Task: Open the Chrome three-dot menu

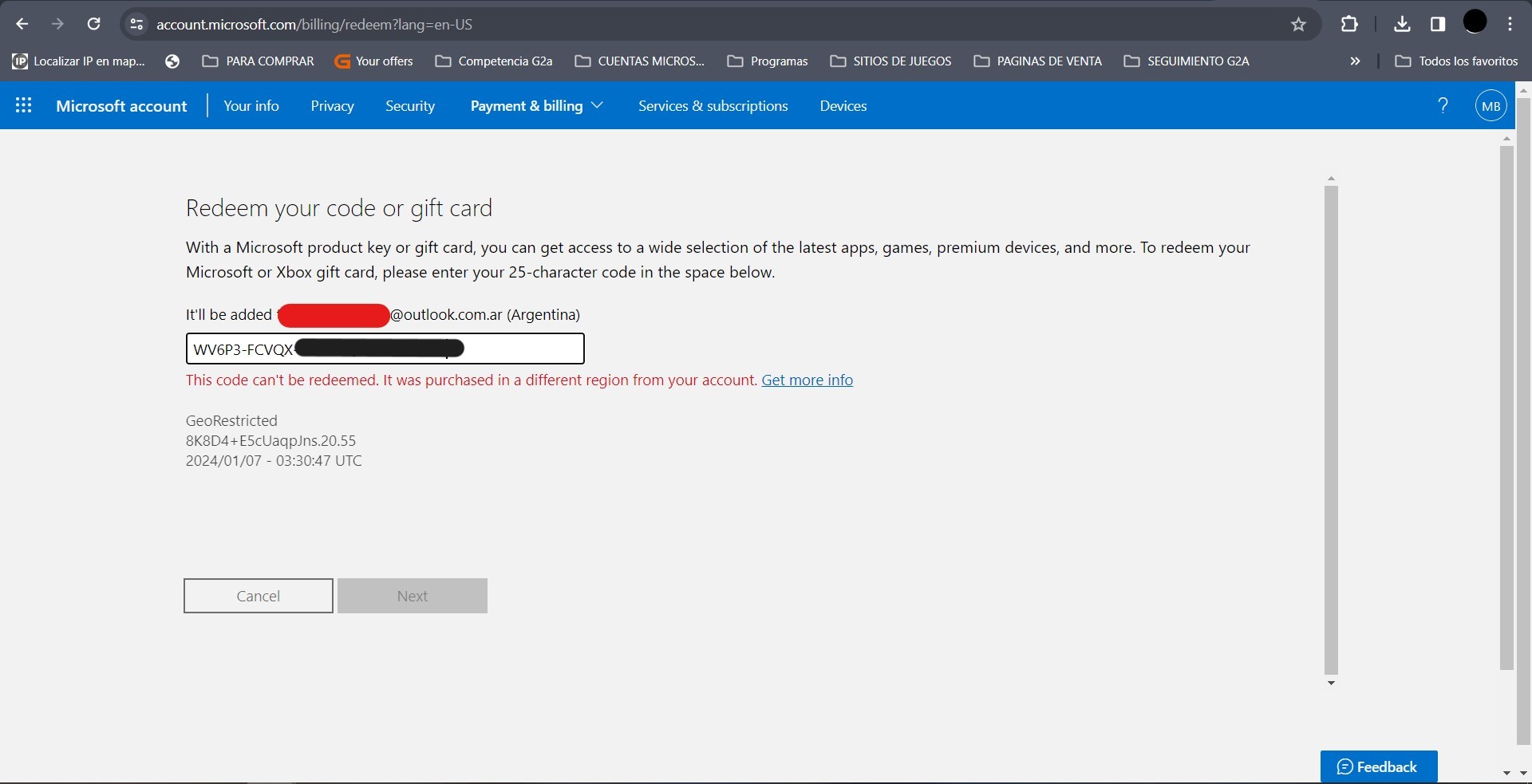Action: coord(1510,24)
